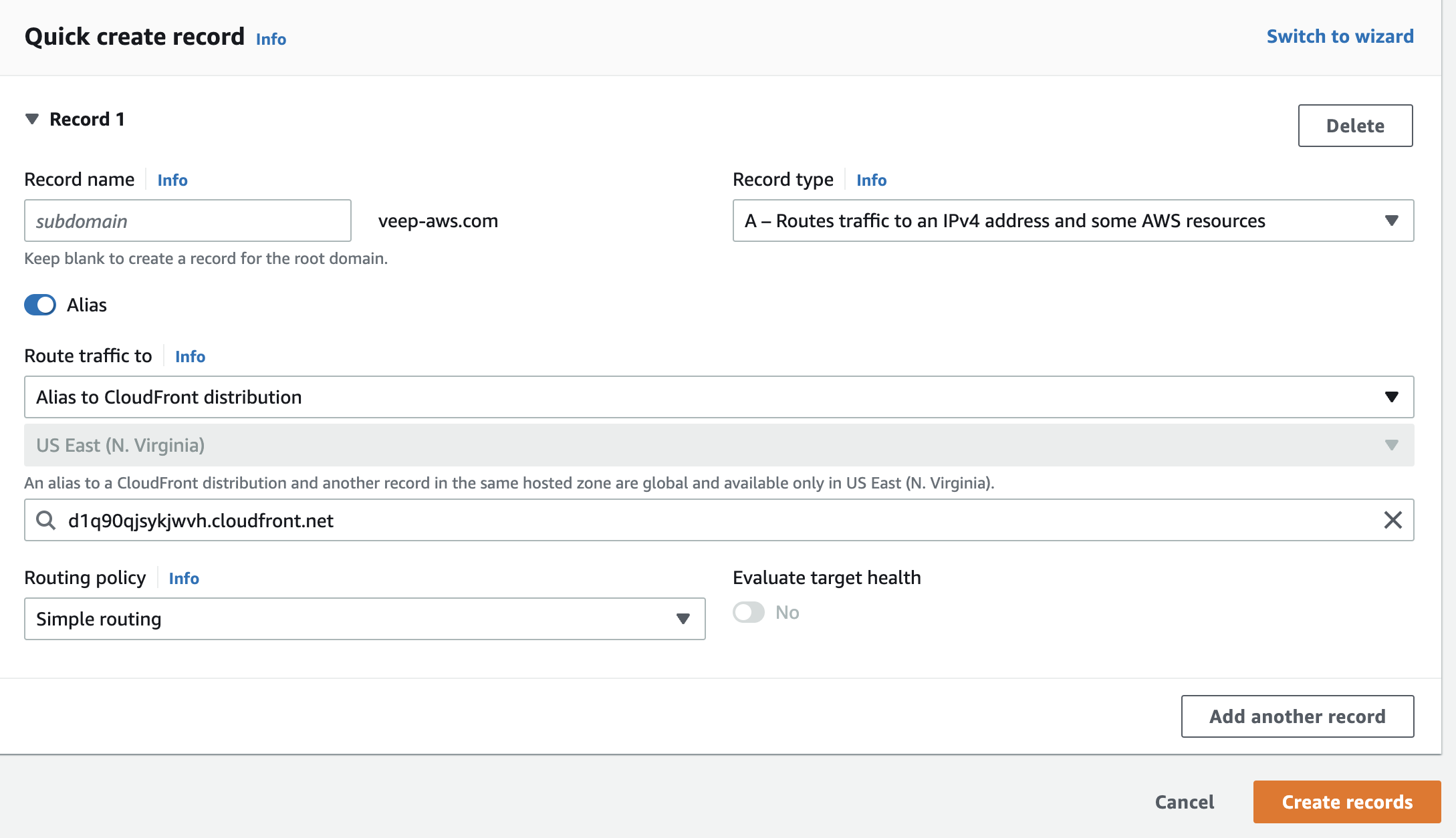Click the Create records button
Screen dimensions: 1456x838
(x=1346, y=802)
